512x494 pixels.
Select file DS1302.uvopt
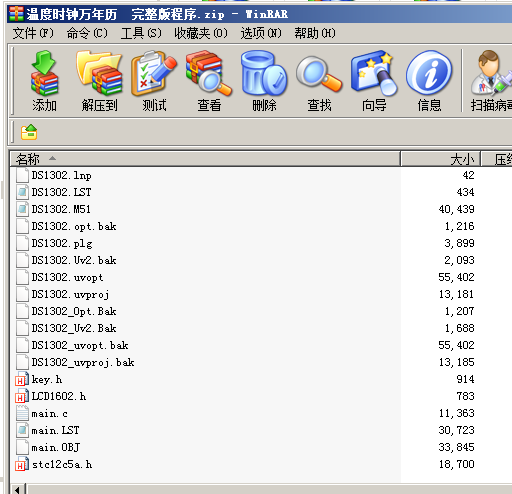tap(67, 277)
